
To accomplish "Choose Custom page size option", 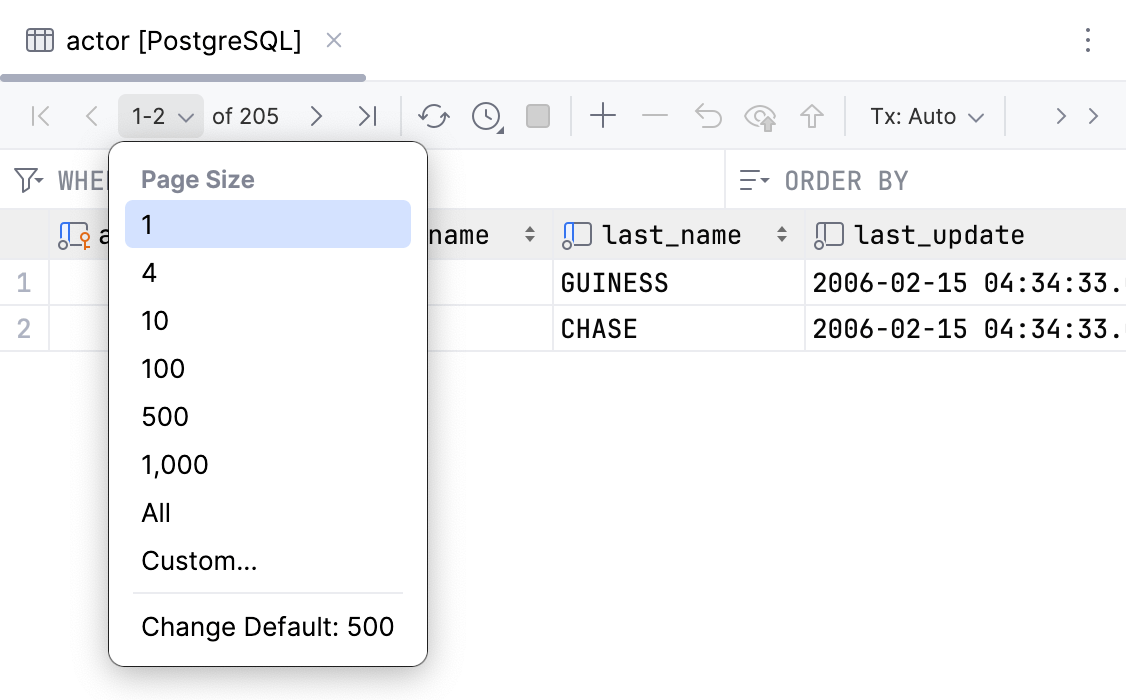I will coord(199,561).
